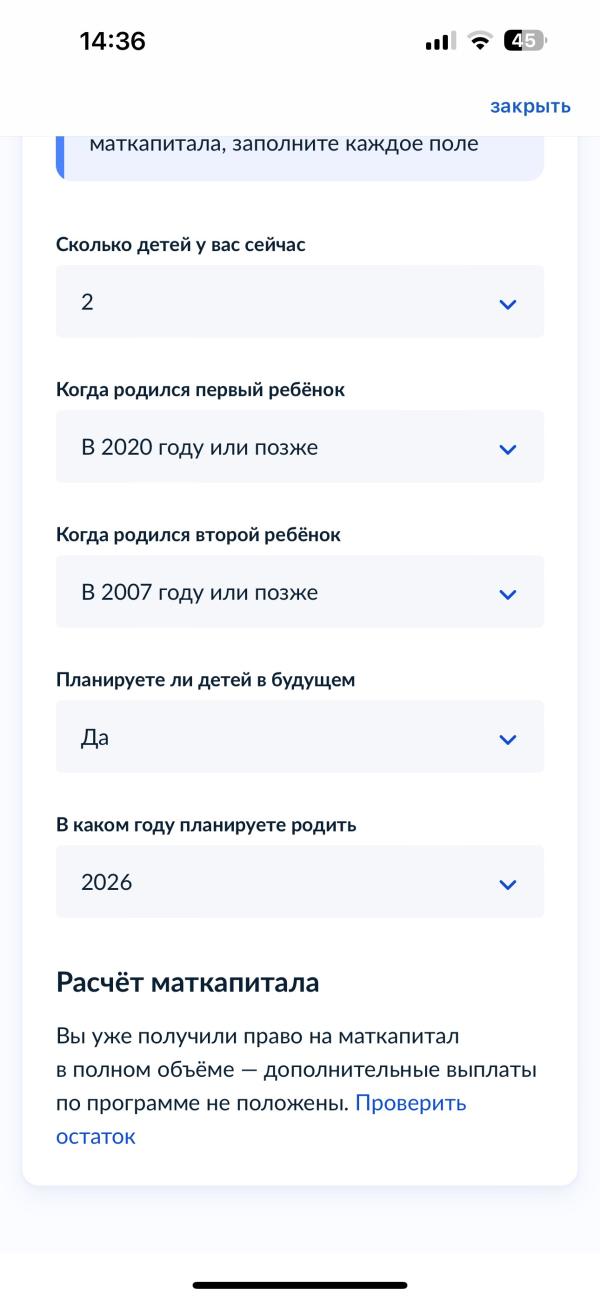
Task: Tap the 'Расчёт маткапитала' heading
Action: coord(186,982)
